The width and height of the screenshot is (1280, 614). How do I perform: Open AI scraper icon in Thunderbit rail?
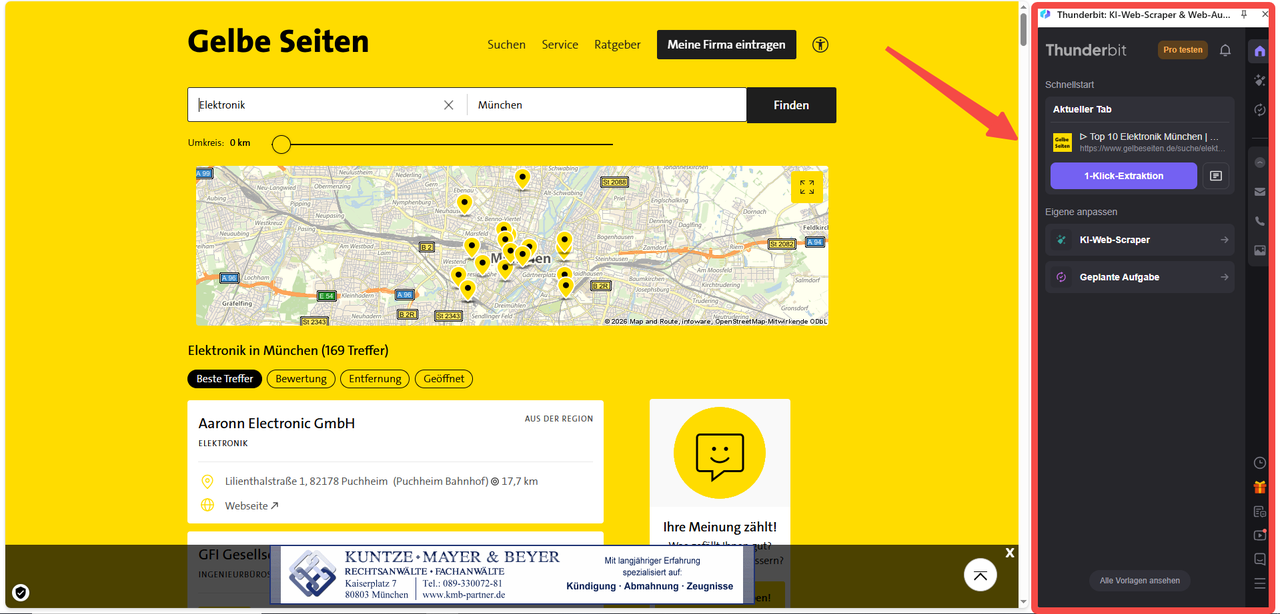point(1260,80)
